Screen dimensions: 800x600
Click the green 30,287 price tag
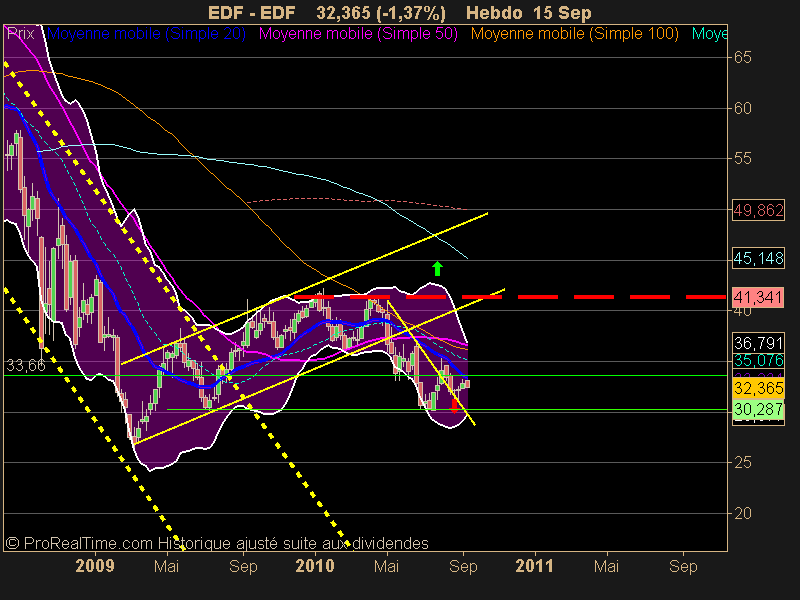[x=758, y=409]
